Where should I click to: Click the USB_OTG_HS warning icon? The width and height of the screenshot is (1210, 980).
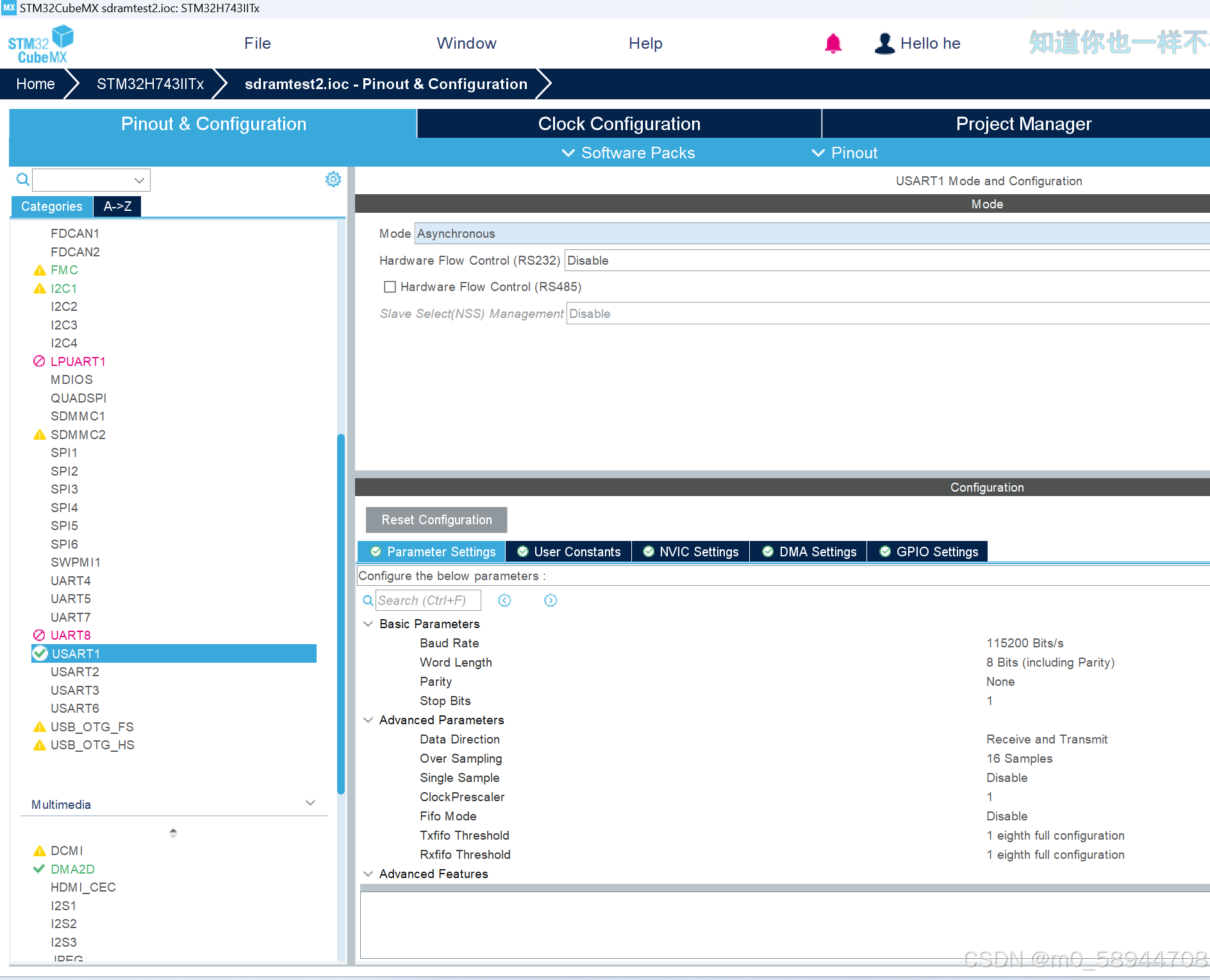click(x=40, y=745)
